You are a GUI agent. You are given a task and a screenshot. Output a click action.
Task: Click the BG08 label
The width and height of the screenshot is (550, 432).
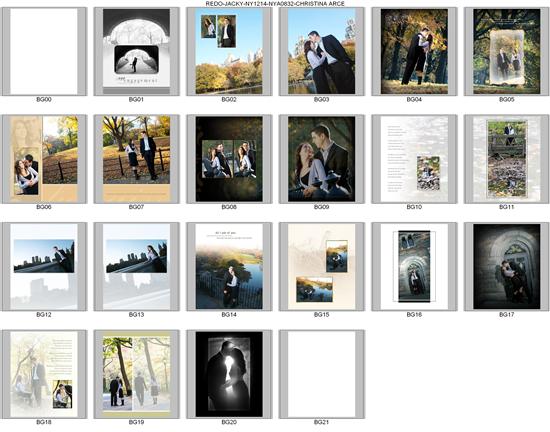229,207
